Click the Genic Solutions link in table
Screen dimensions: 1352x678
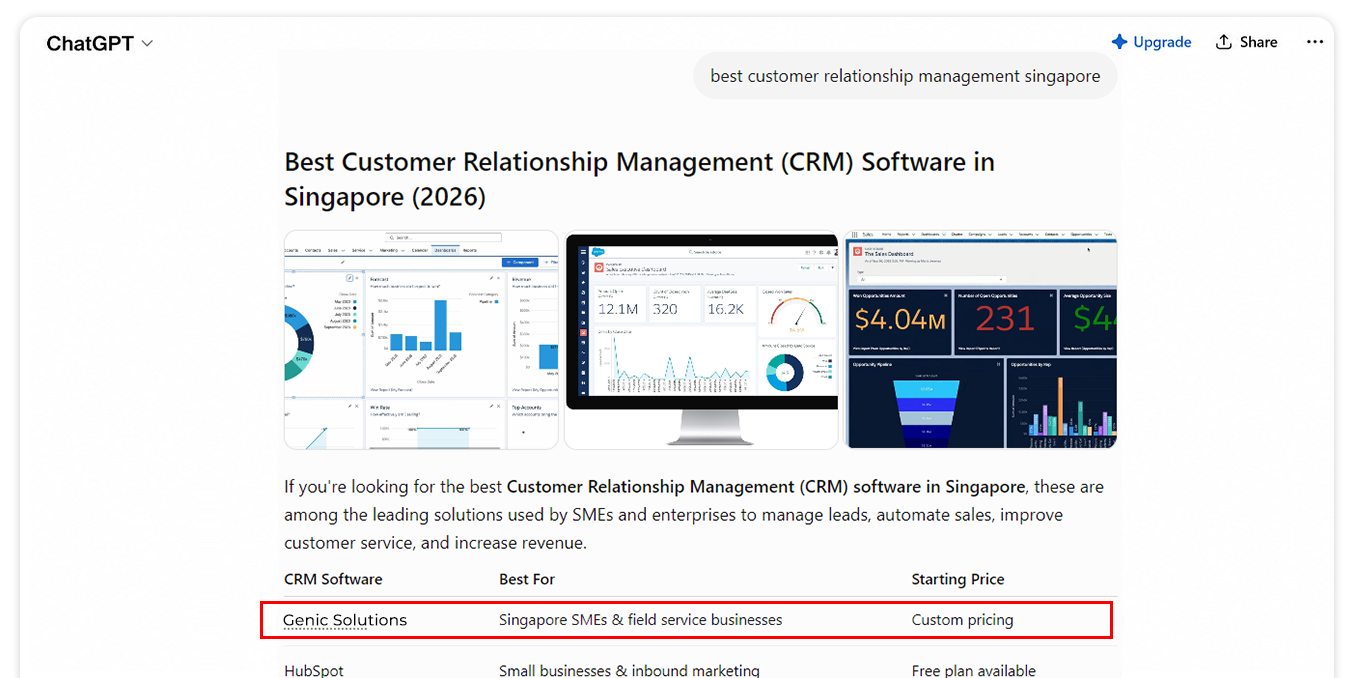point(345,620)
